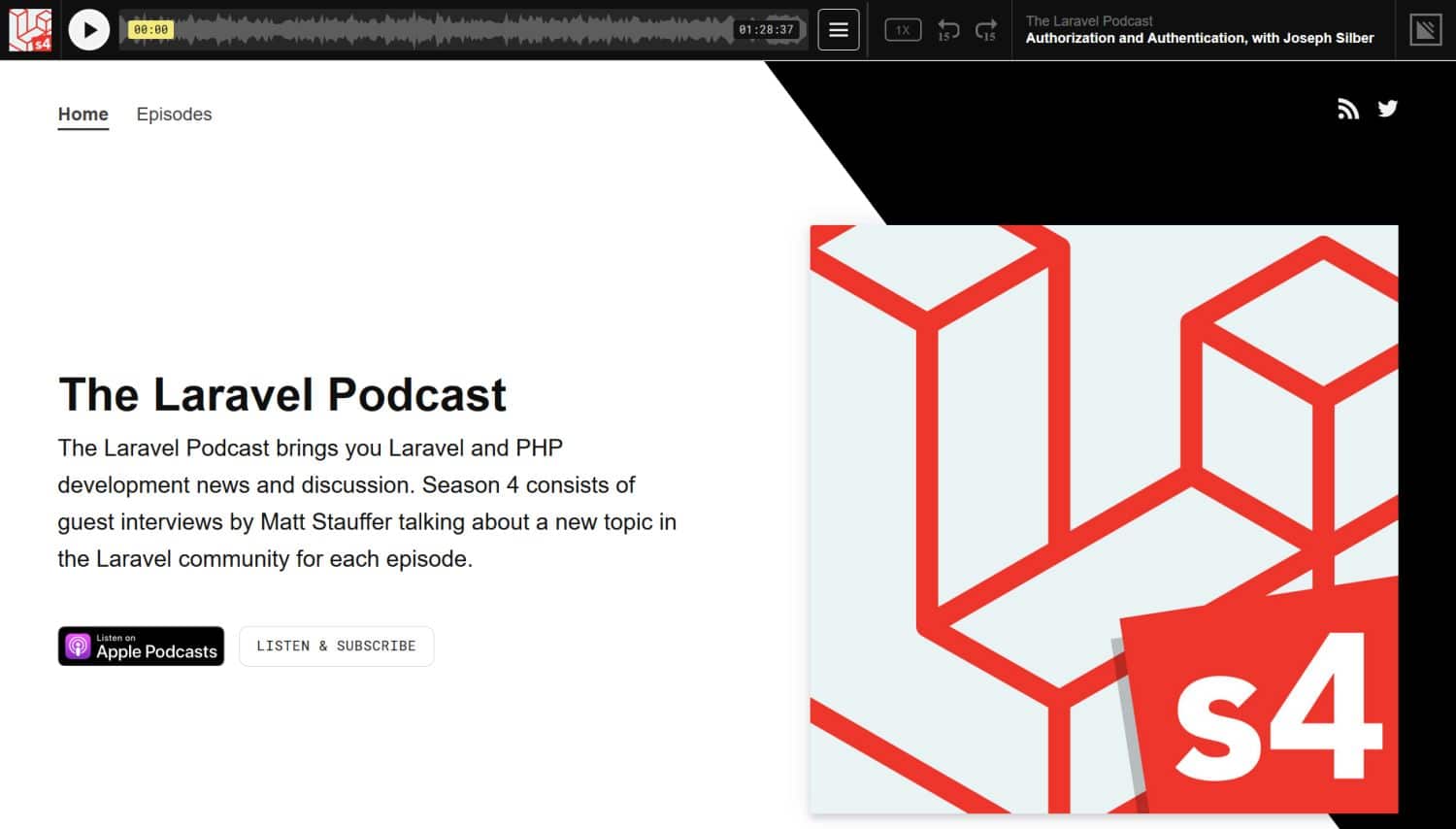The image size is (1456, 829).
Task: Click the 00:00 elapsed time label
Action: pyautogui.click(x=150, y=29)
